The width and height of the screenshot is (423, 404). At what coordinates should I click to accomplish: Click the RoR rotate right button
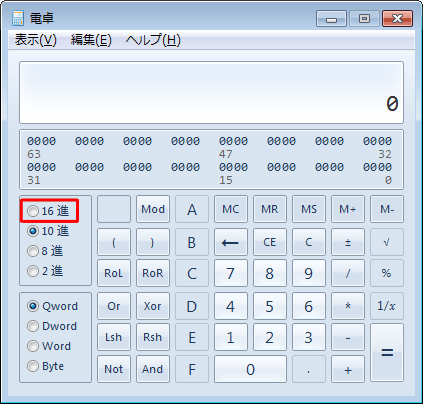point(153,273)
